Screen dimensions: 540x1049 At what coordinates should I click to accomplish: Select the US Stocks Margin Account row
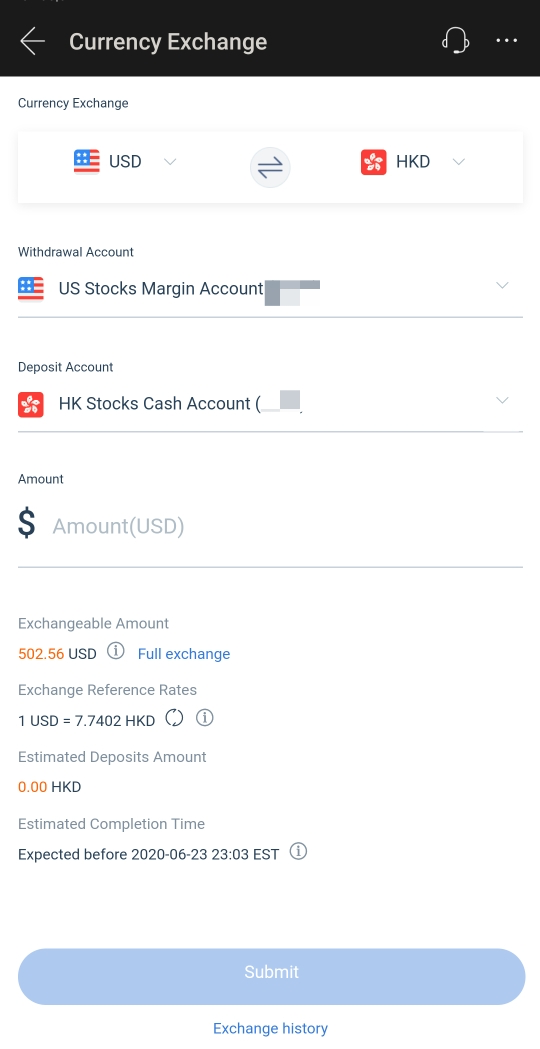point(270,290)
